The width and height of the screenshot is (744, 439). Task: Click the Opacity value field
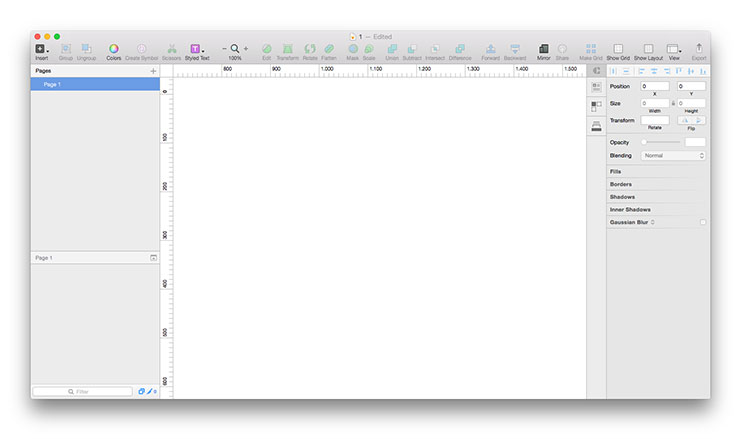coord(695,142)
